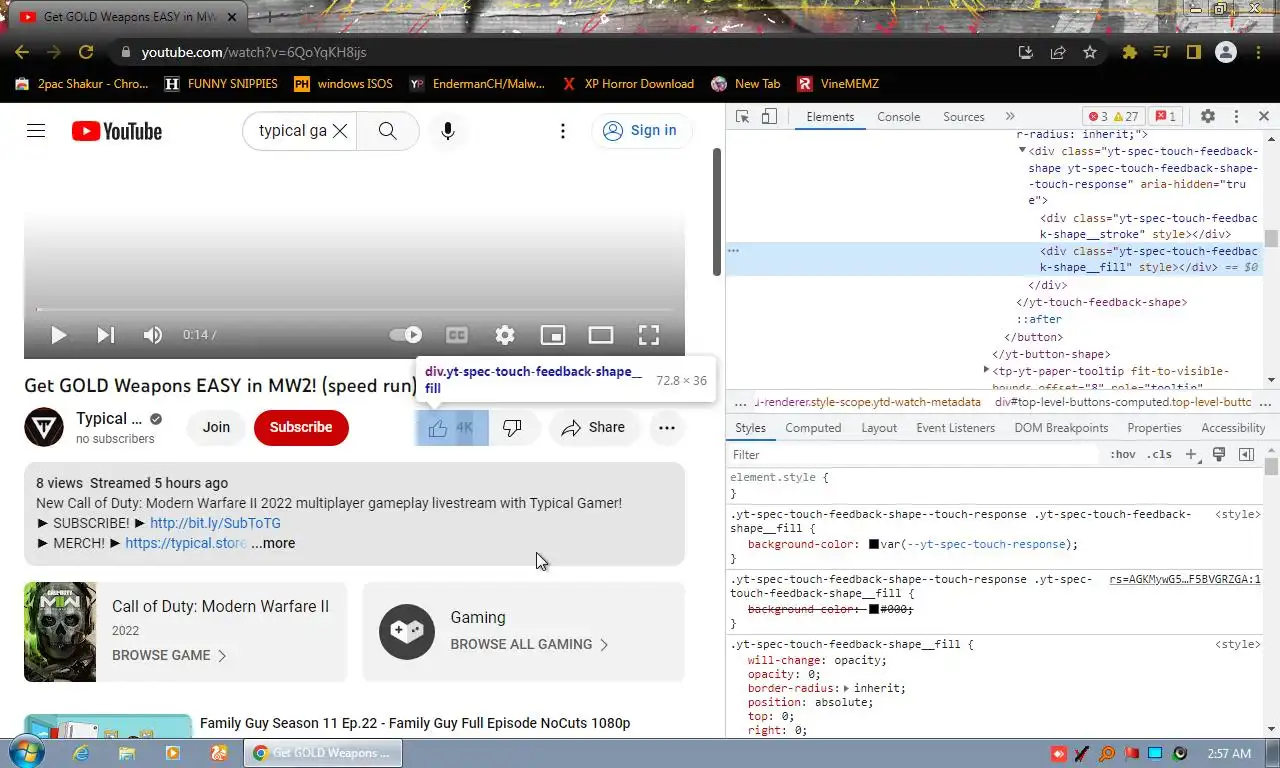The height and width of the screenshot is (768, 1280).
Task: Click BROWSE GAME chevron link
Action: click(169, 656)
